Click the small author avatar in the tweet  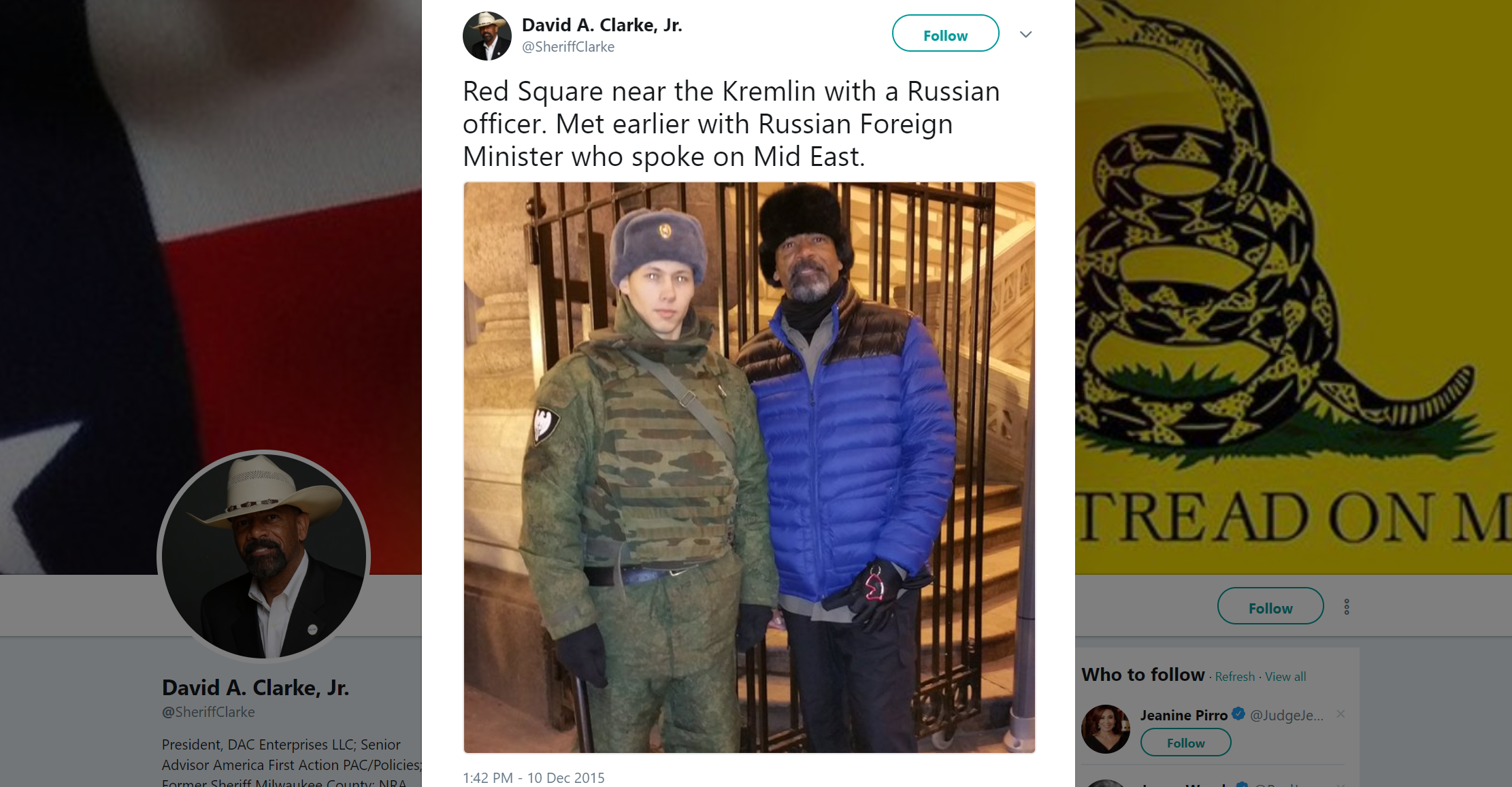click(487, 36)
